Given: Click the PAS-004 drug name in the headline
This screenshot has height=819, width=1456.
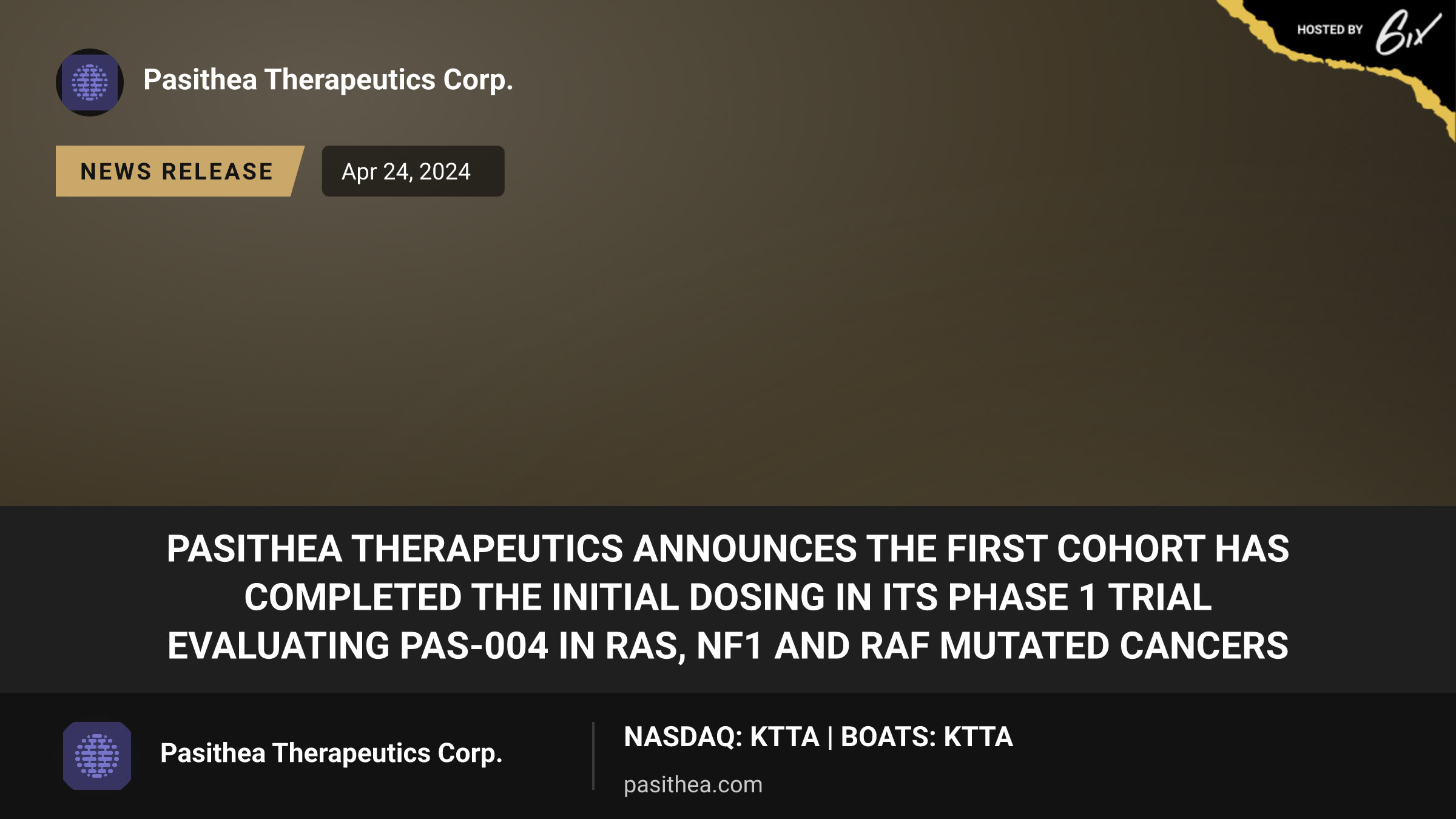Looking at the screenshot, I should (474, 645).
